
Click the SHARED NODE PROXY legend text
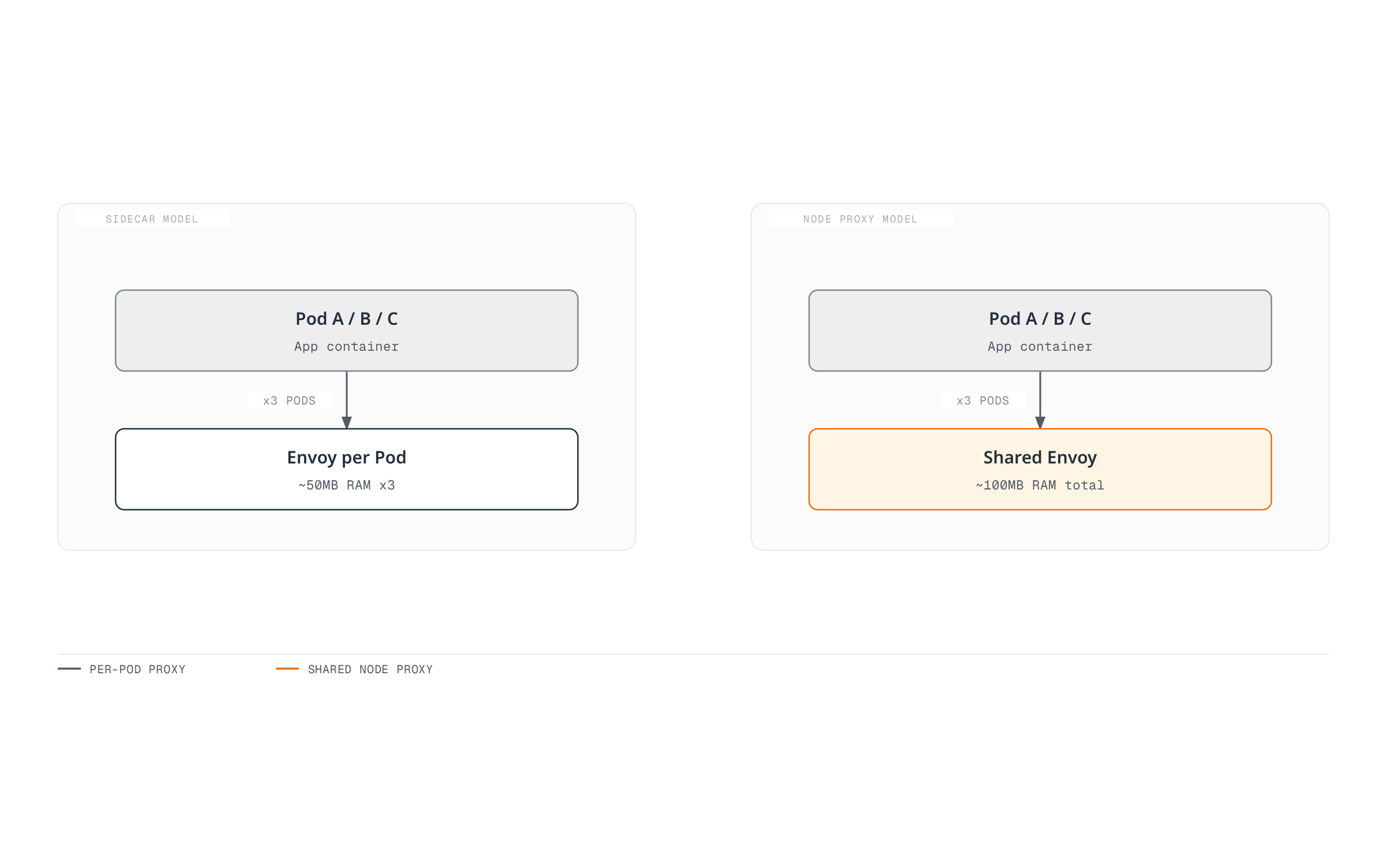pyautogui.click(x=370, y=669)
